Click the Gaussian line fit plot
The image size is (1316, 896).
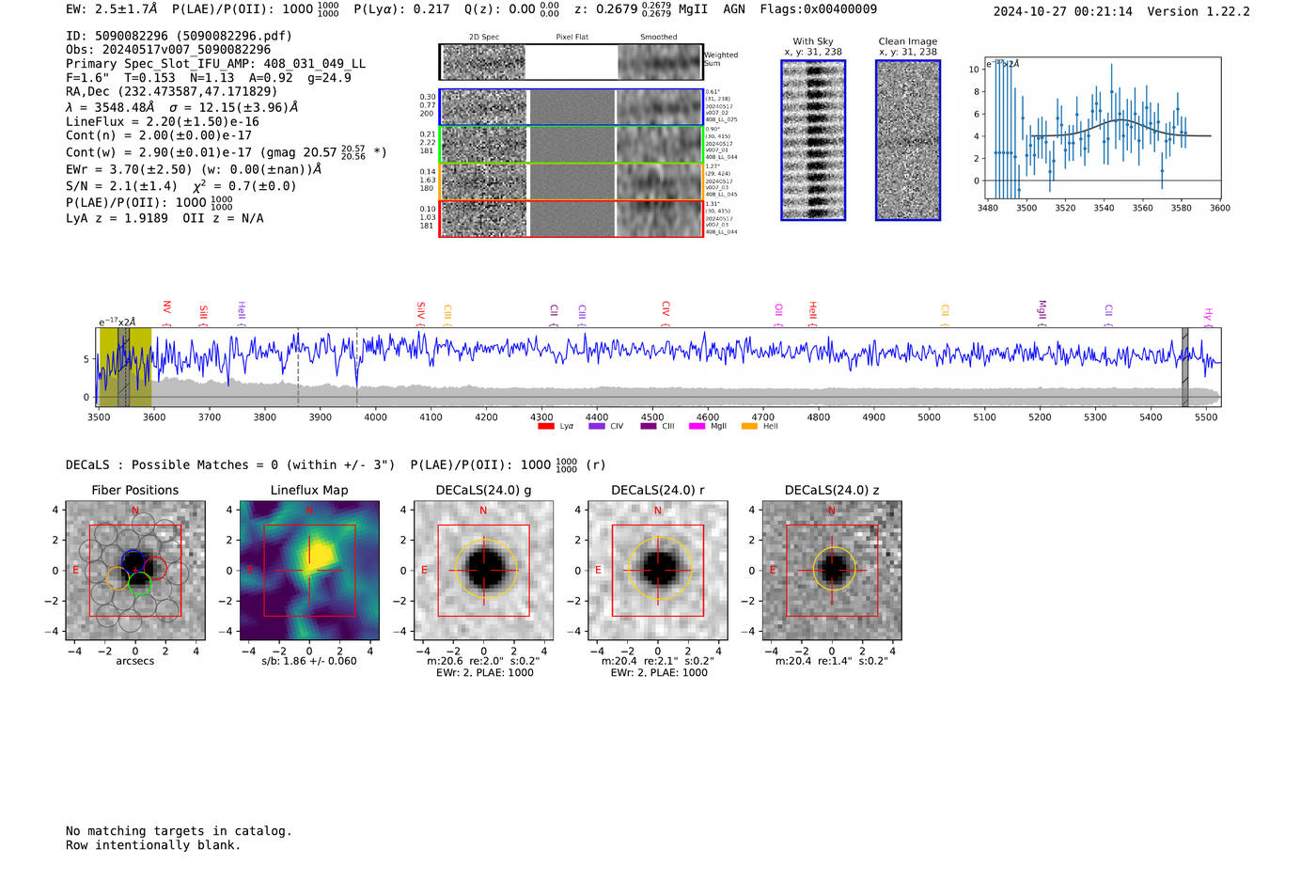coord(1104,128)
